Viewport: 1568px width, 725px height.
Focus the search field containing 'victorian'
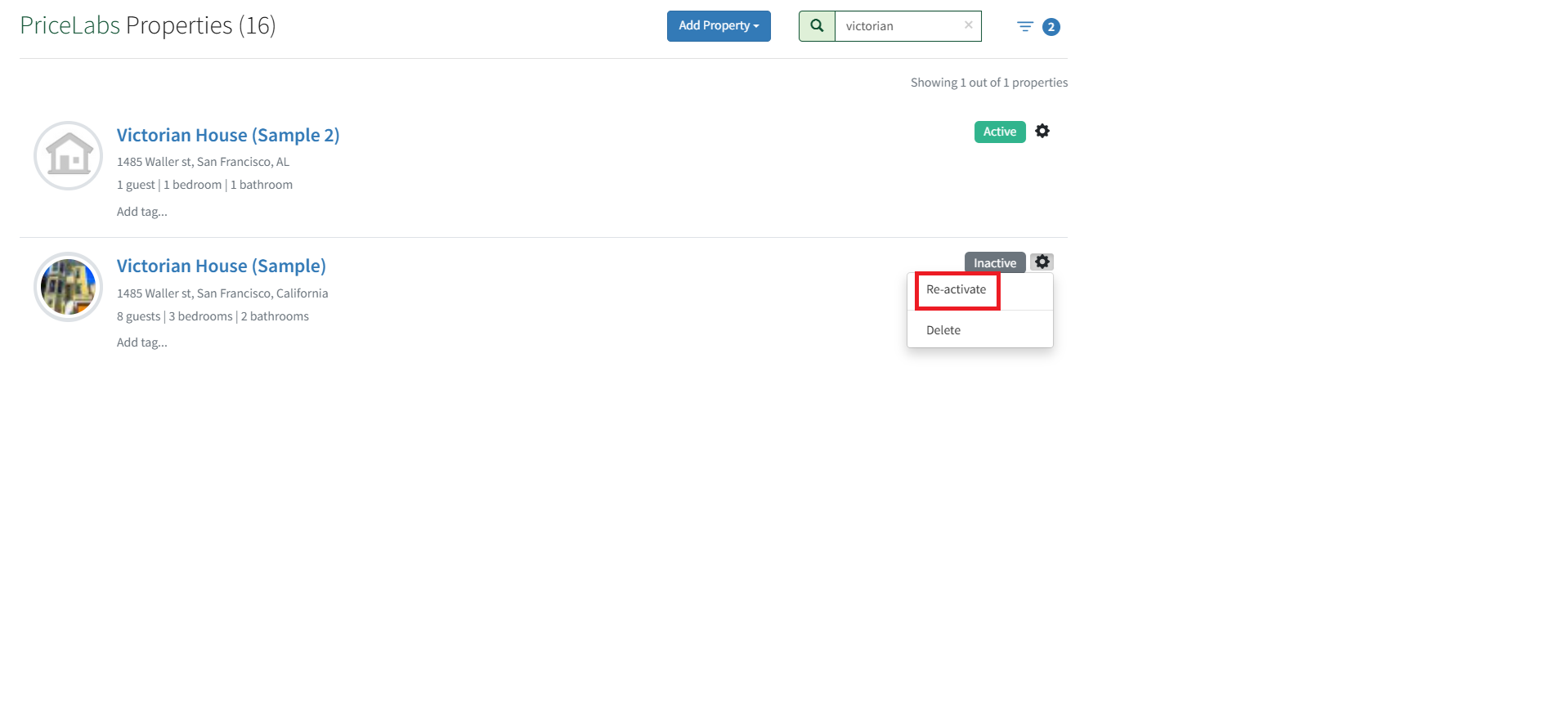tap(899, 26)
